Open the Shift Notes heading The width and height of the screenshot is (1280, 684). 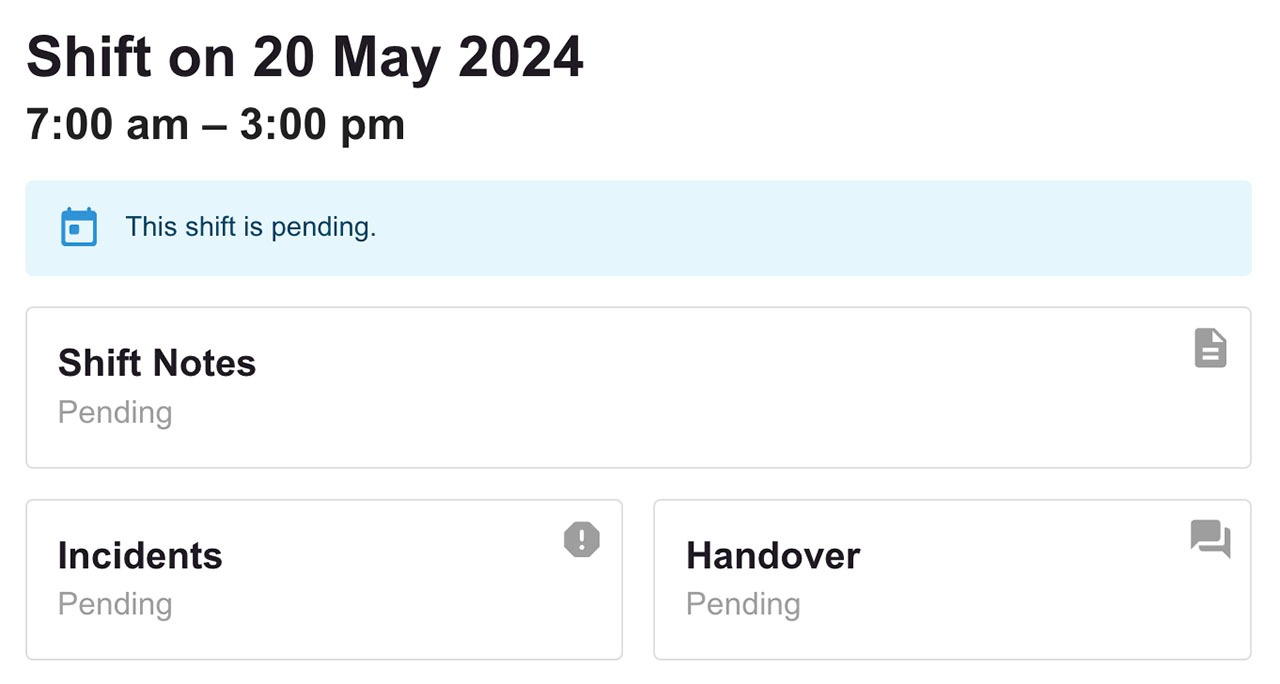157,363
